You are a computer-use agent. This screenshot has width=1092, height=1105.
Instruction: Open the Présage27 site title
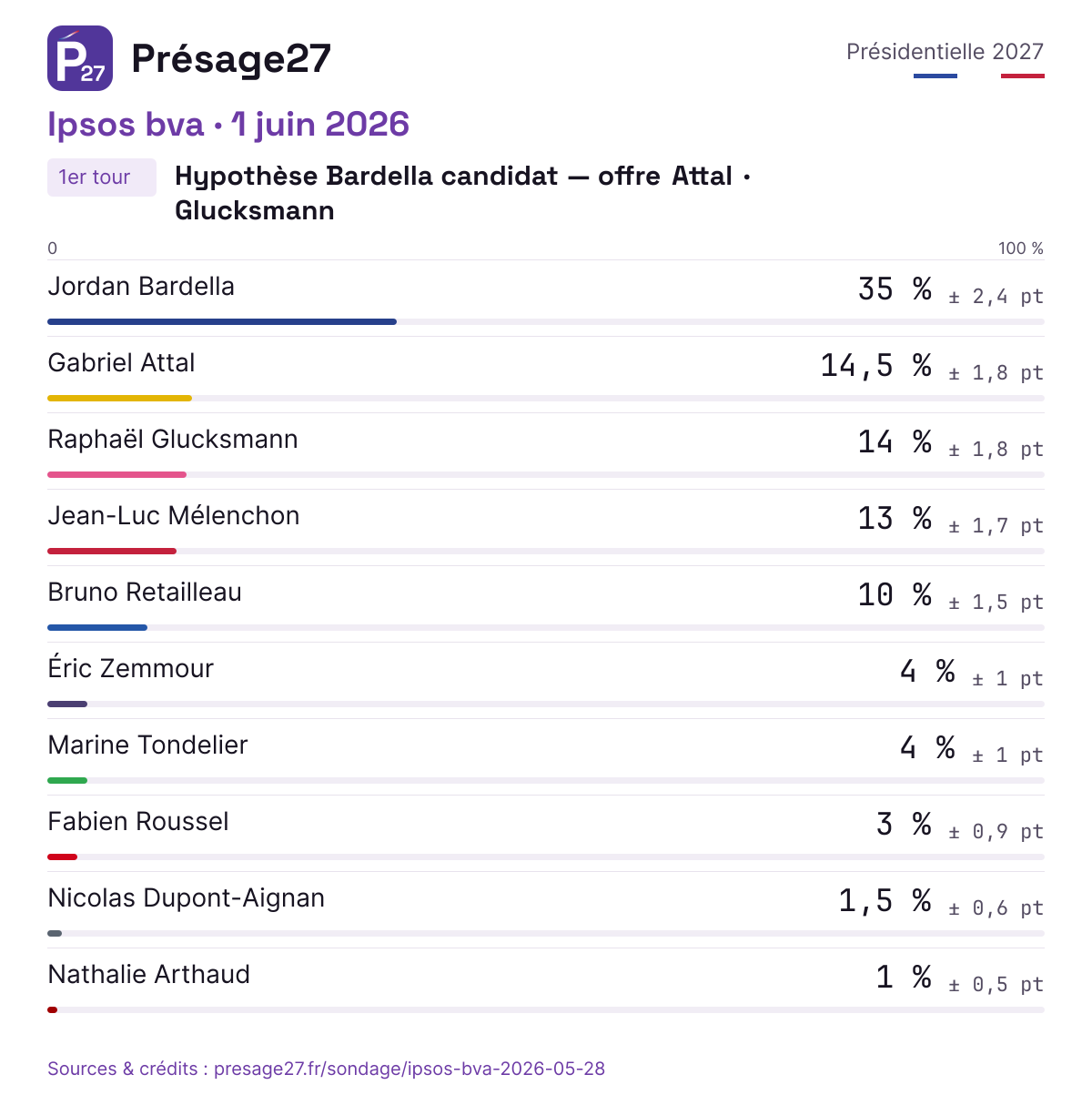click(x=231, y=58)
